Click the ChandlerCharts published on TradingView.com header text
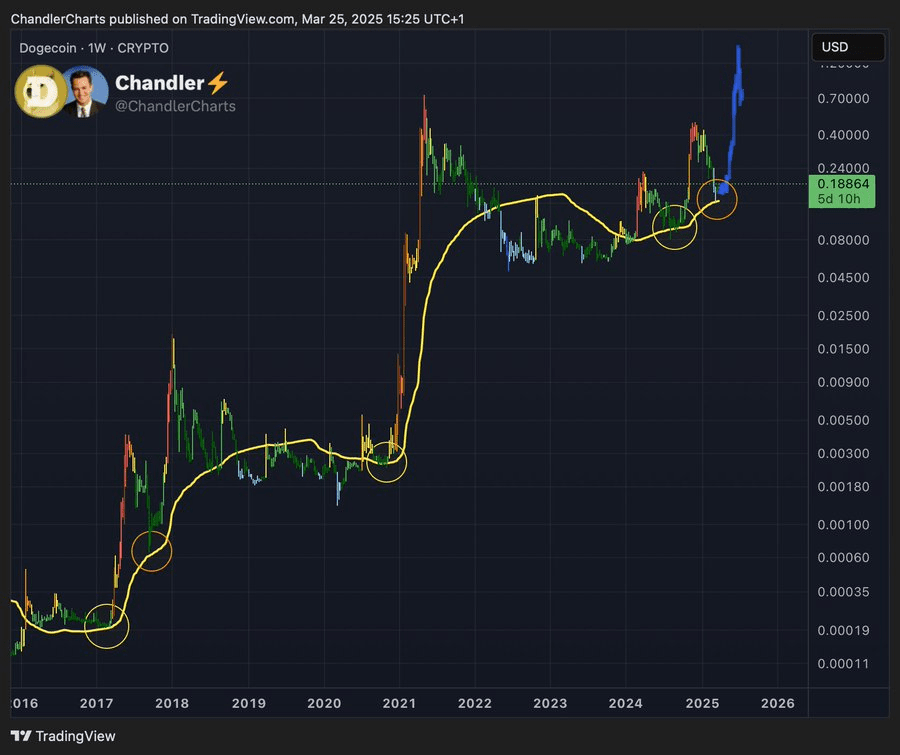The width and height of the screenshot is (900, 755). 237,19
